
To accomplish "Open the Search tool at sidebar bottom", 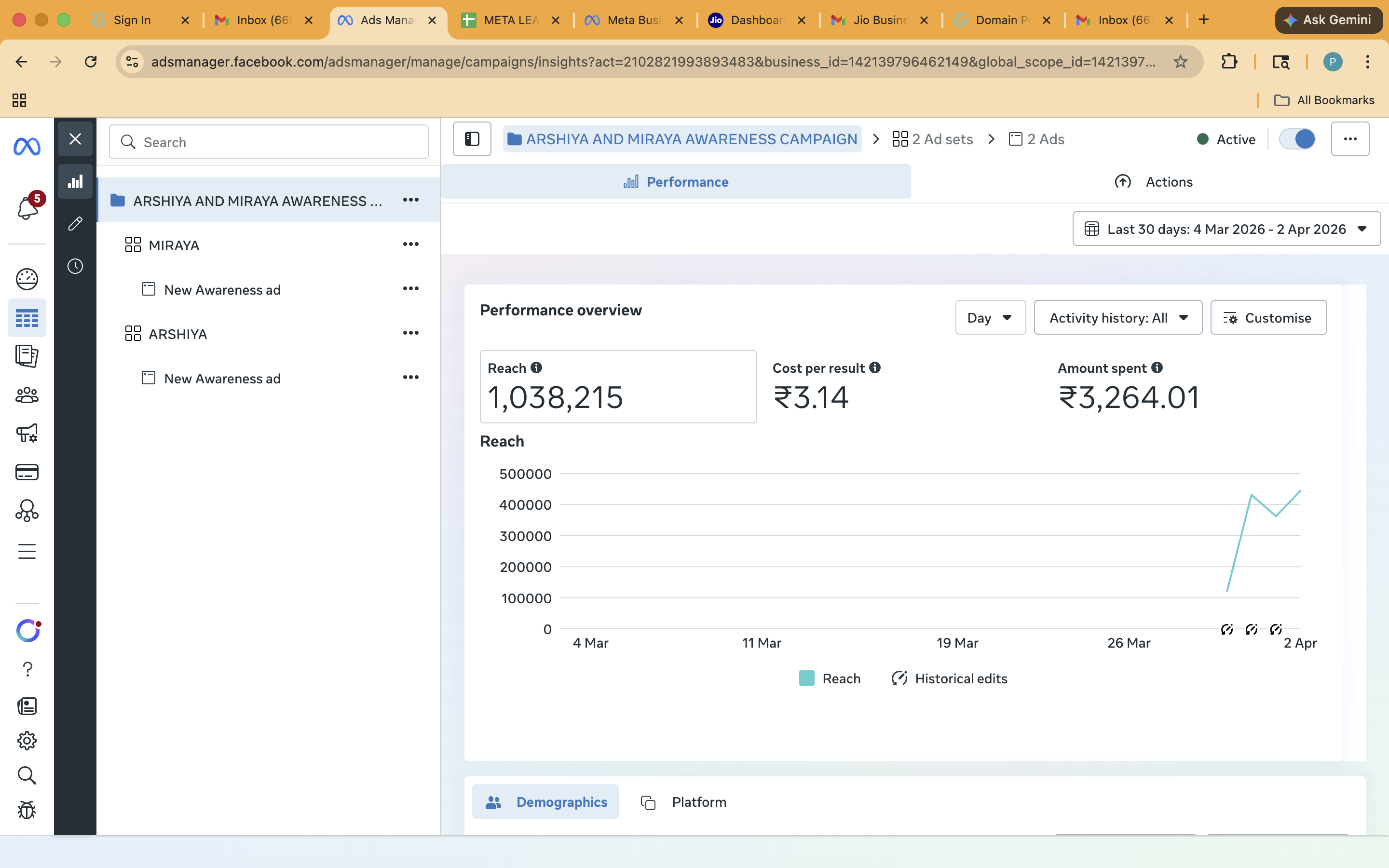I will coord(27,775).
